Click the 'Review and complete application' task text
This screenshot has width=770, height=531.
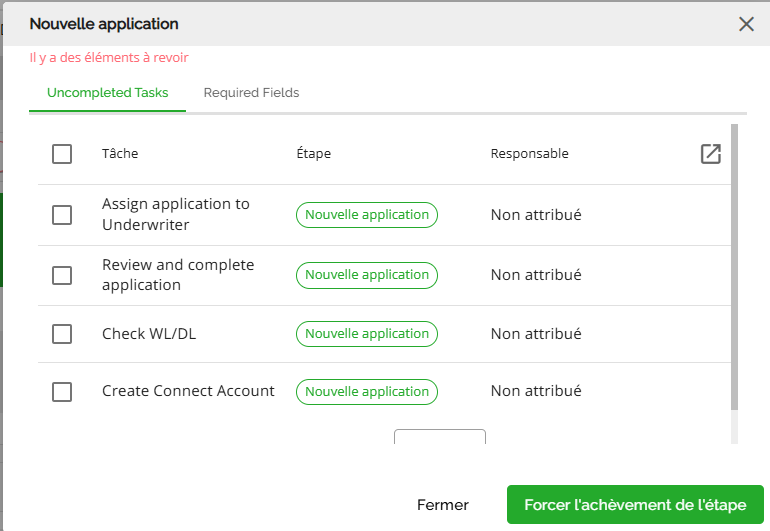(178, 275)
